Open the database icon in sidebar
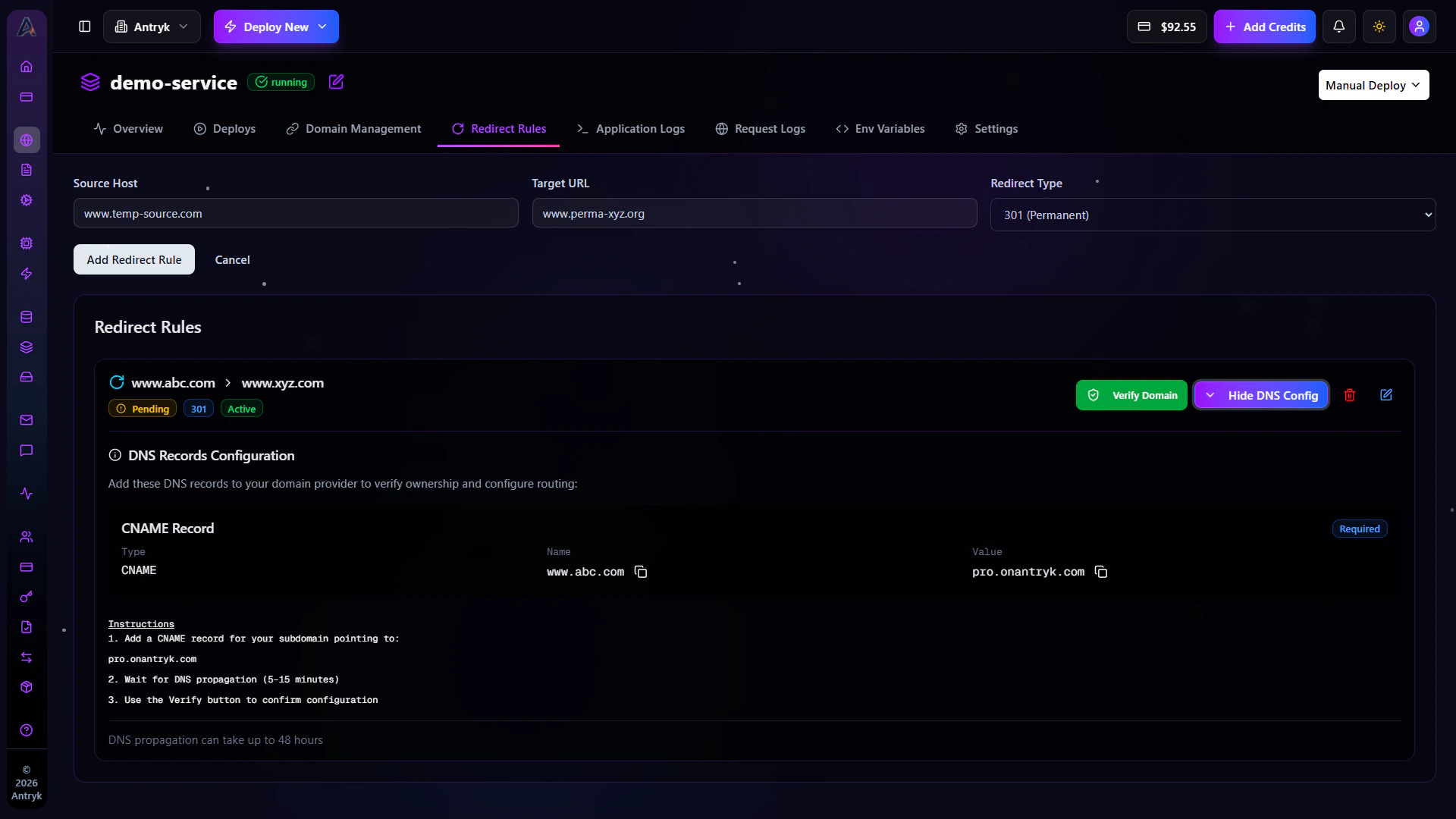This screenshot has width=1456, height=819. click(27, 317)
